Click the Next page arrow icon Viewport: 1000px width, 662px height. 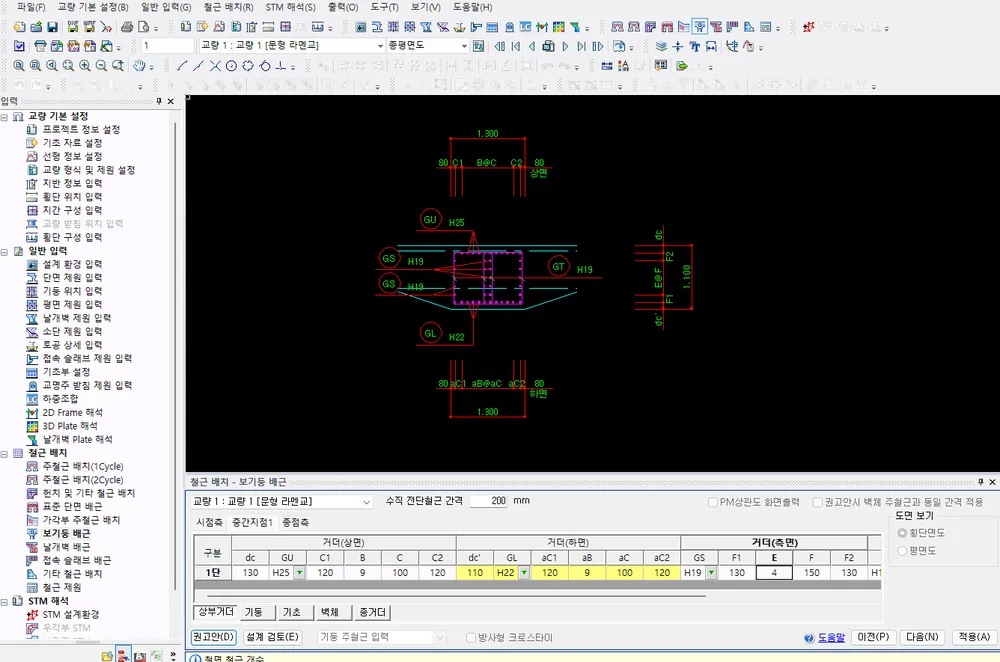(565, 46)
